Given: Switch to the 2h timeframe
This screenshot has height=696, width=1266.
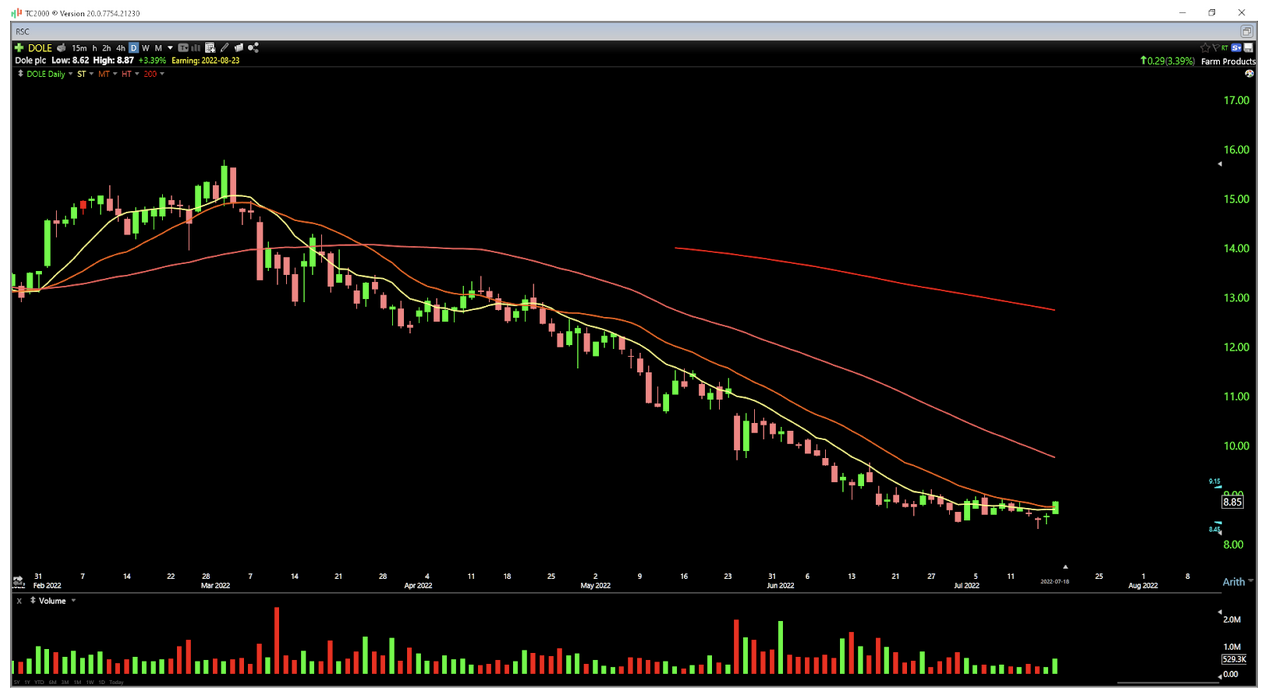Looking at the screenshot, I should tap(107, 47).
